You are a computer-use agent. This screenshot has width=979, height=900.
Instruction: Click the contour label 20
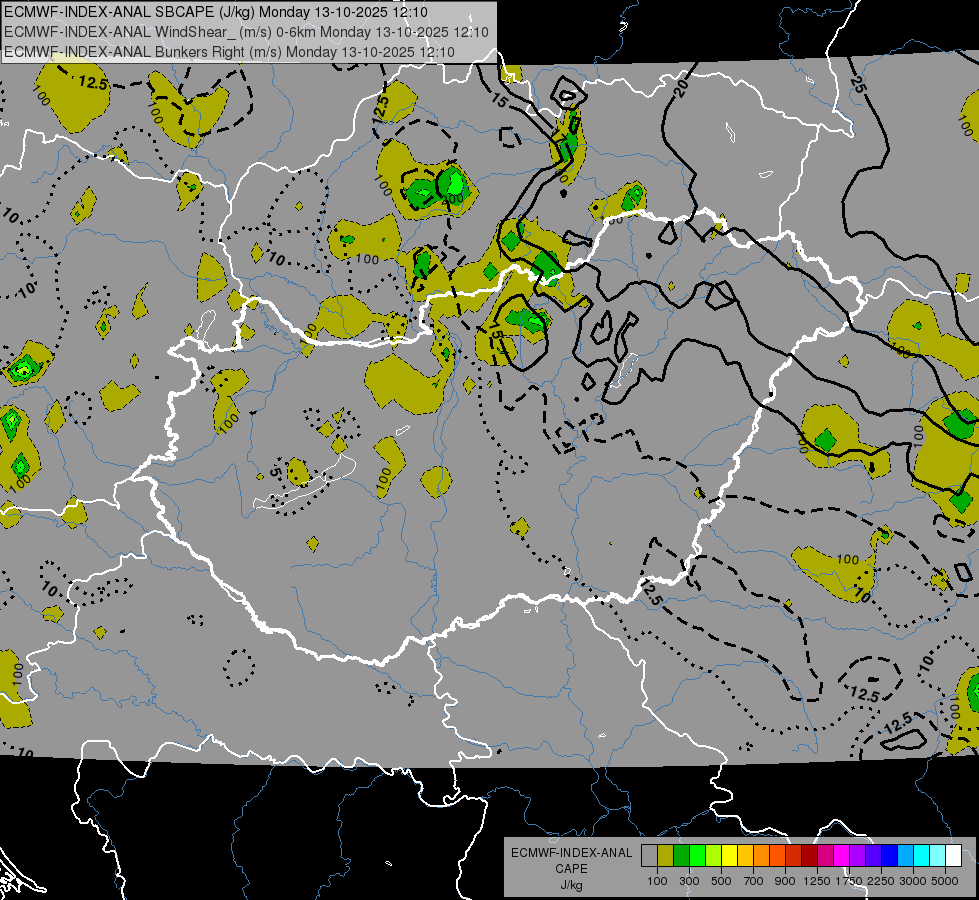[681, 87]
